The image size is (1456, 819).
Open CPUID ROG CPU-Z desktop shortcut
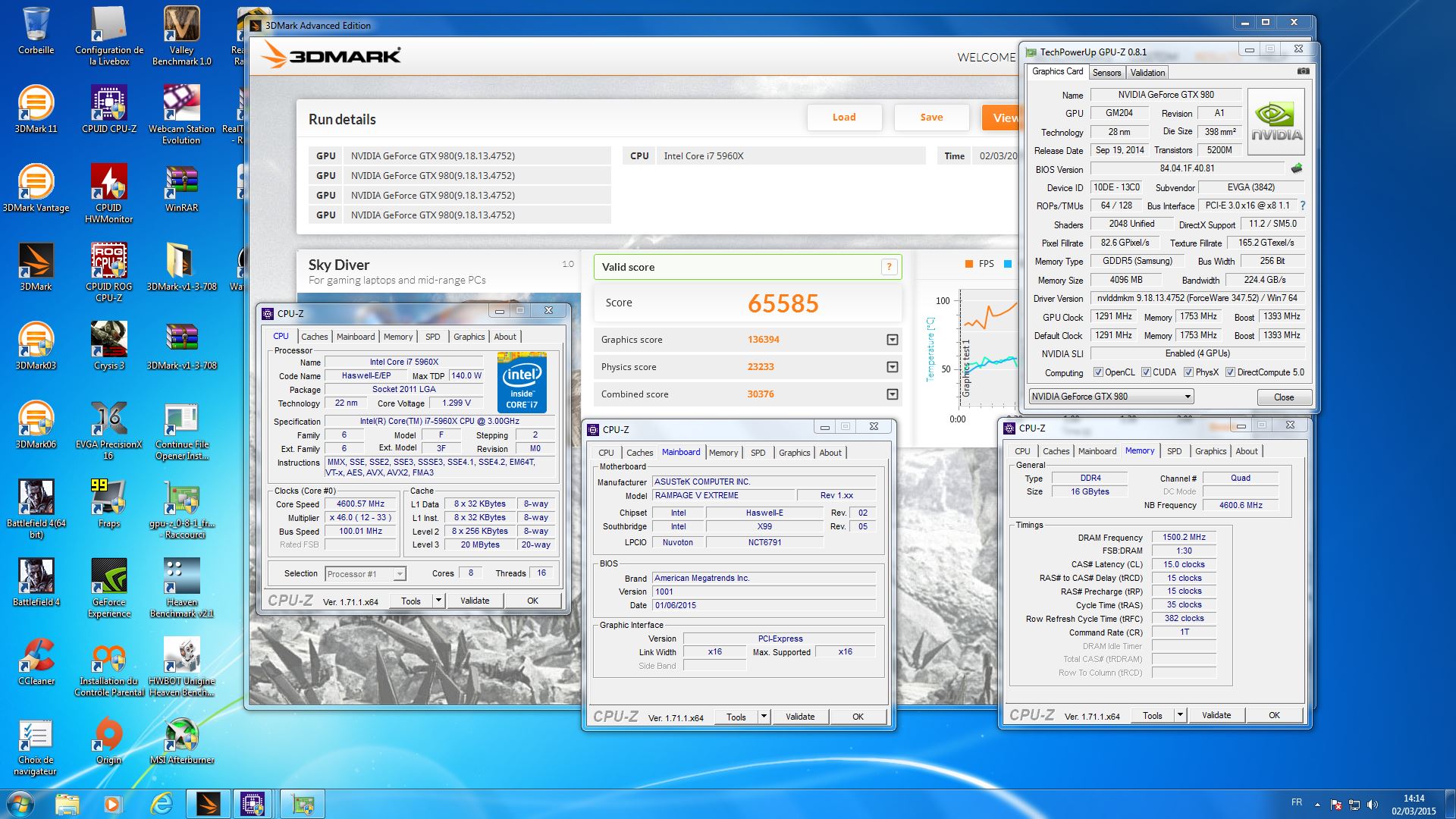pos(109,272)
